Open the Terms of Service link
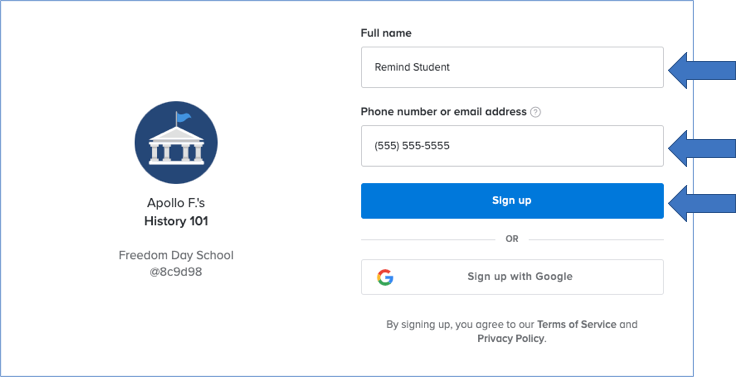736x377 pixels. click(x=576, y=324)
